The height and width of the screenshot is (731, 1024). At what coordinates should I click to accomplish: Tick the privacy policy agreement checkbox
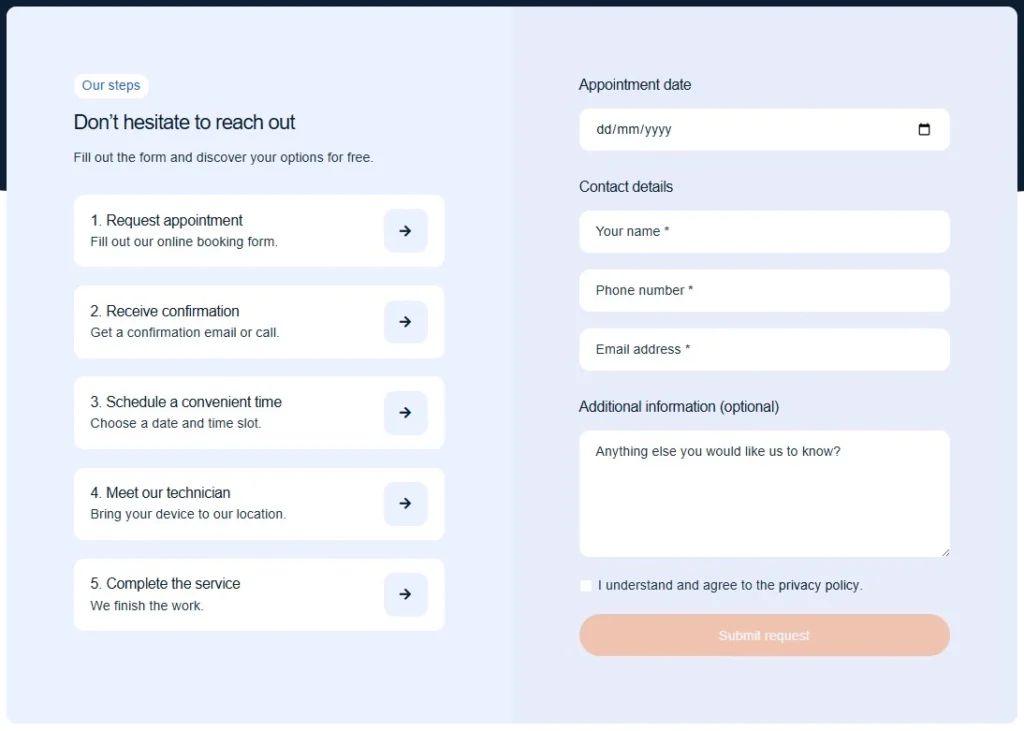click(x=586, y=586)
